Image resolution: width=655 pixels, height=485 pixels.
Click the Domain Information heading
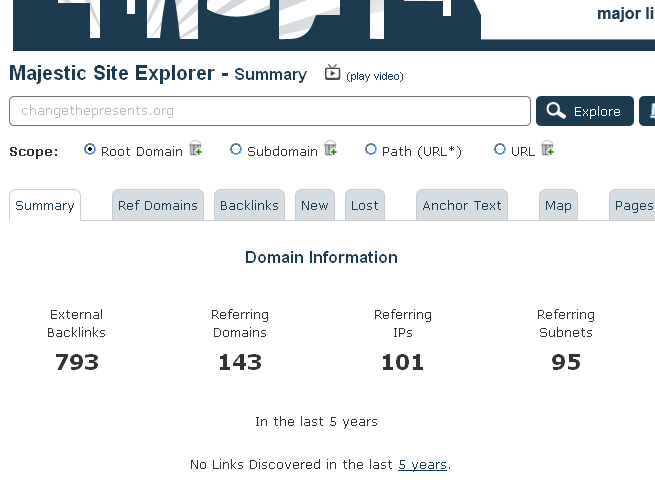tap(321, 257)
